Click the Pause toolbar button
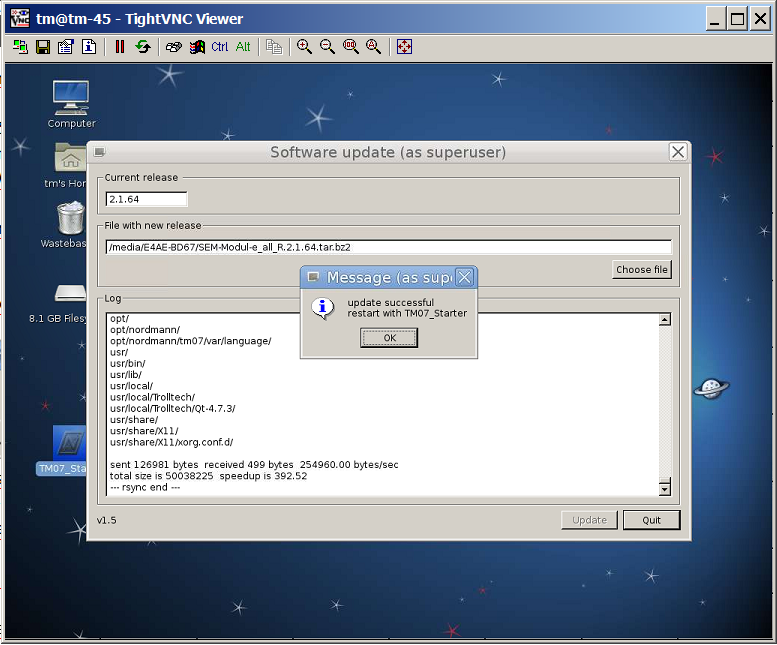 click(120, 47)
